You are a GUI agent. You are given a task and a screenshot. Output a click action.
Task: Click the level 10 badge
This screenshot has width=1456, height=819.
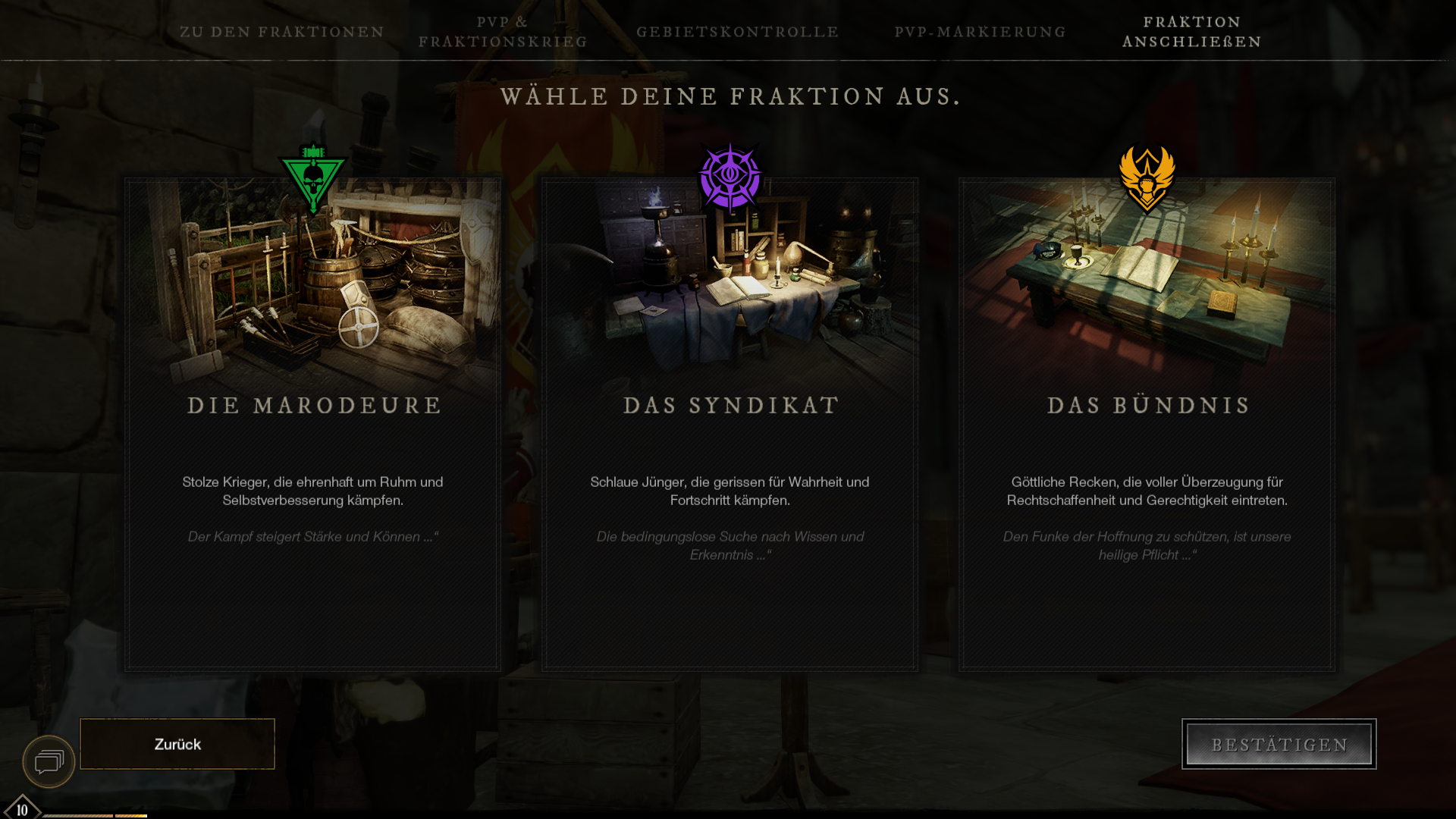coord(22,808)
